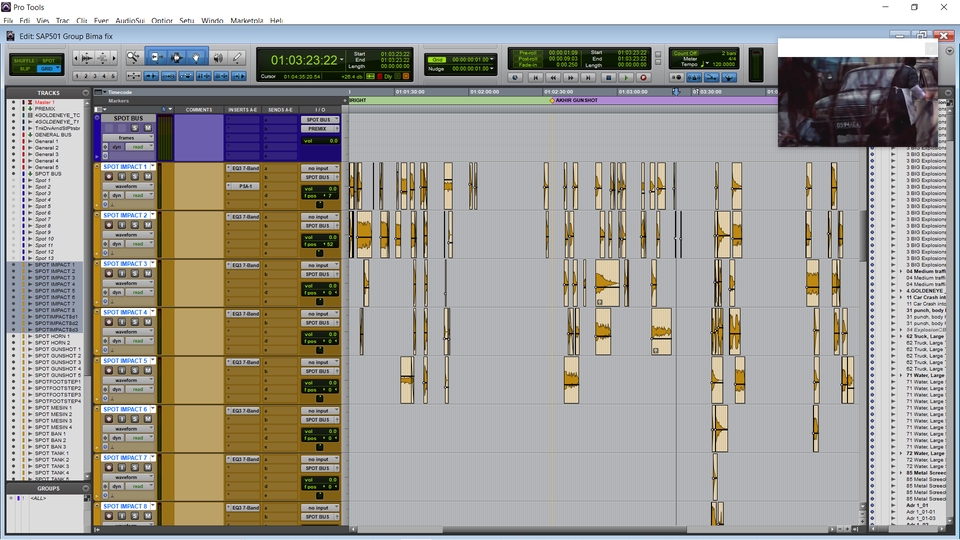Solo the SPOT BUS track

(x=135, y=128)
